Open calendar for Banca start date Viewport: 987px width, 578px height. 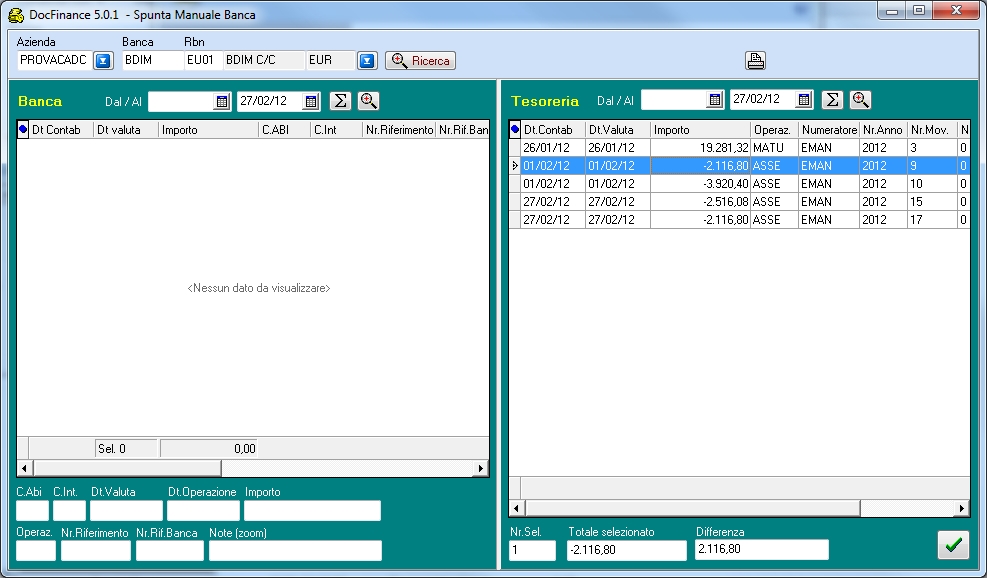tap(222, 101)
